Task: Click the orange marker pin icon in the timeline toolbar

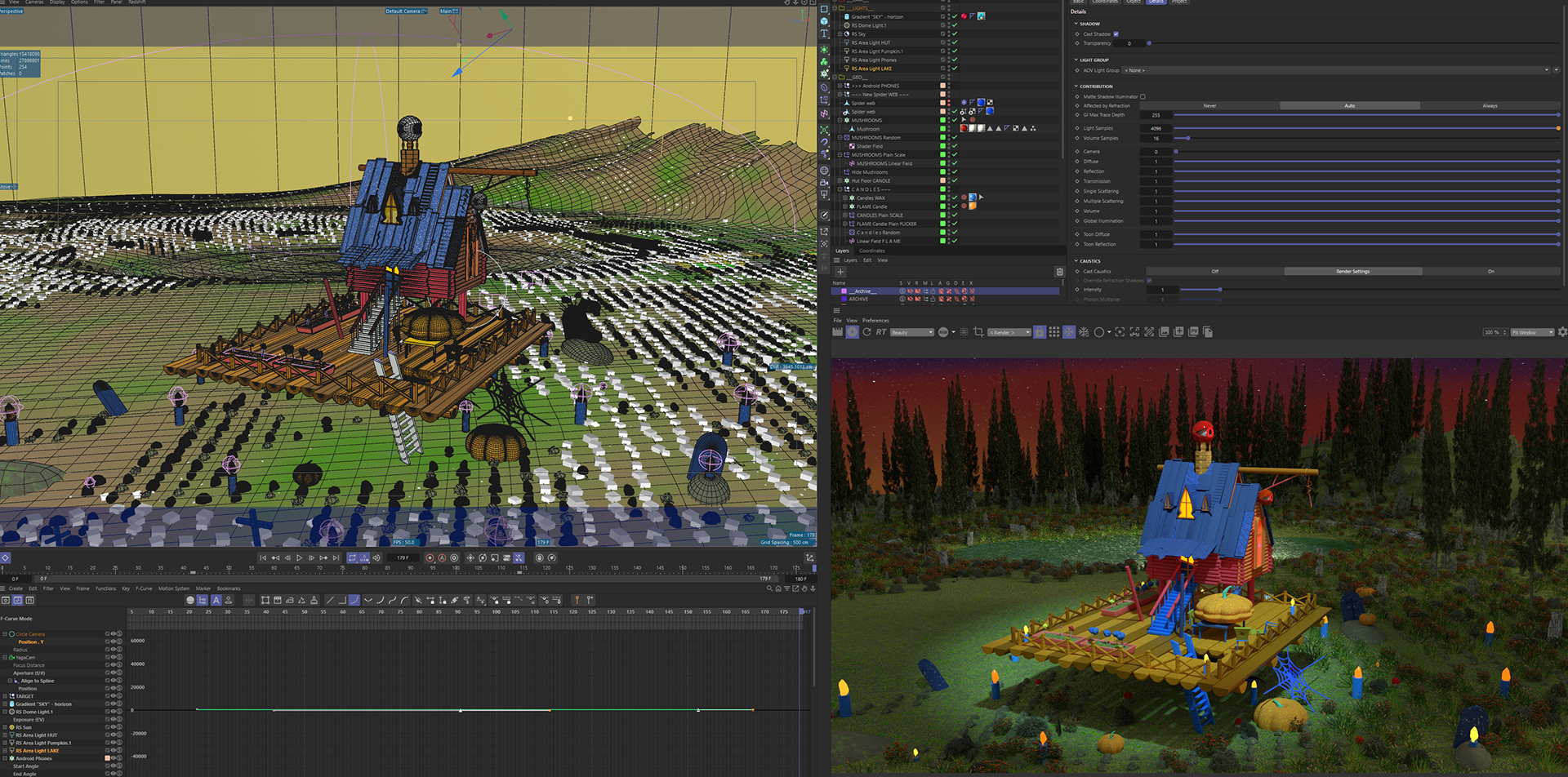Action: (577, 600)
